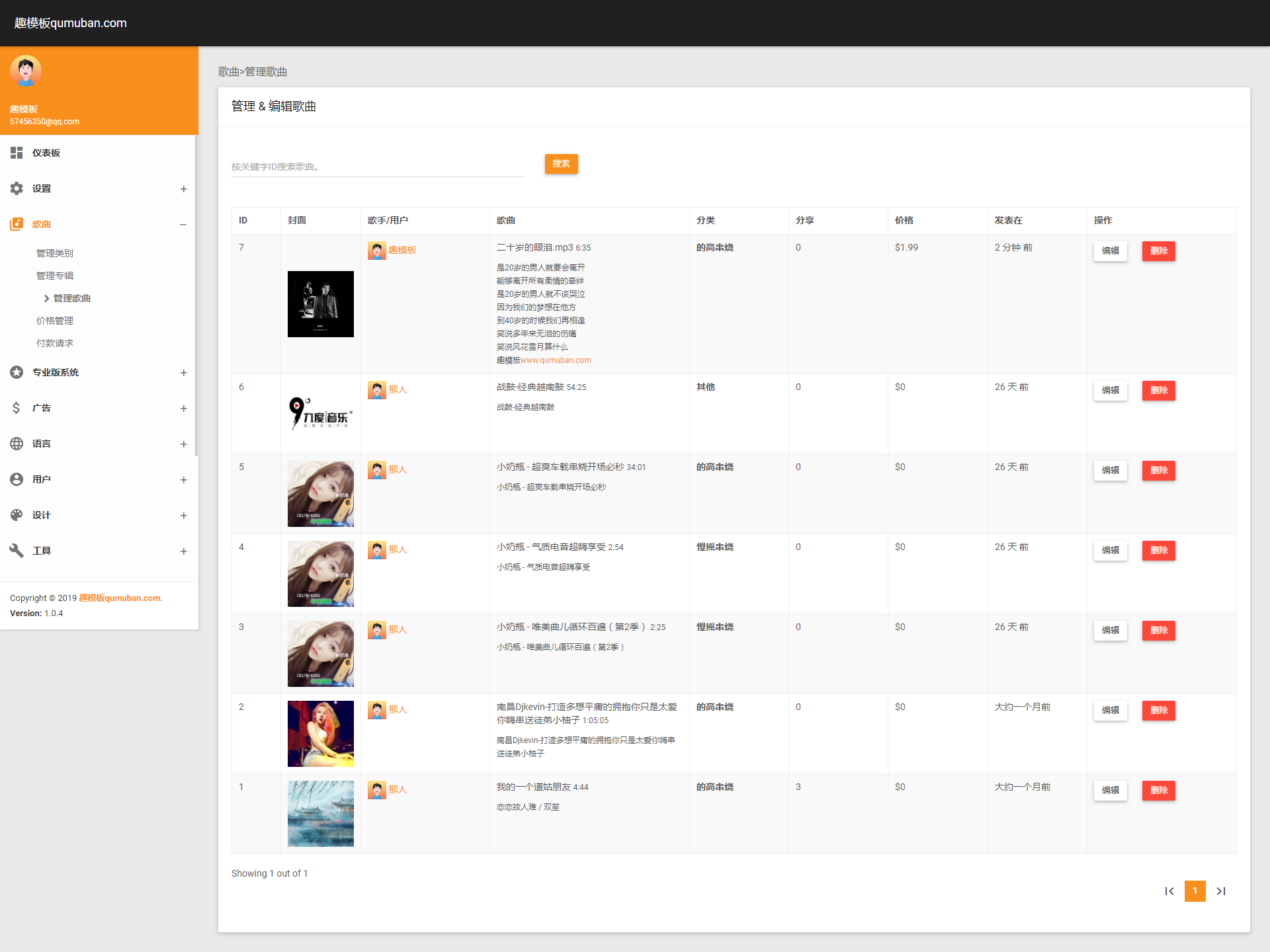Click 删除 for song 我的一个道姑朋友
Screen dimensions: 1270x952
pos(1159,791)
